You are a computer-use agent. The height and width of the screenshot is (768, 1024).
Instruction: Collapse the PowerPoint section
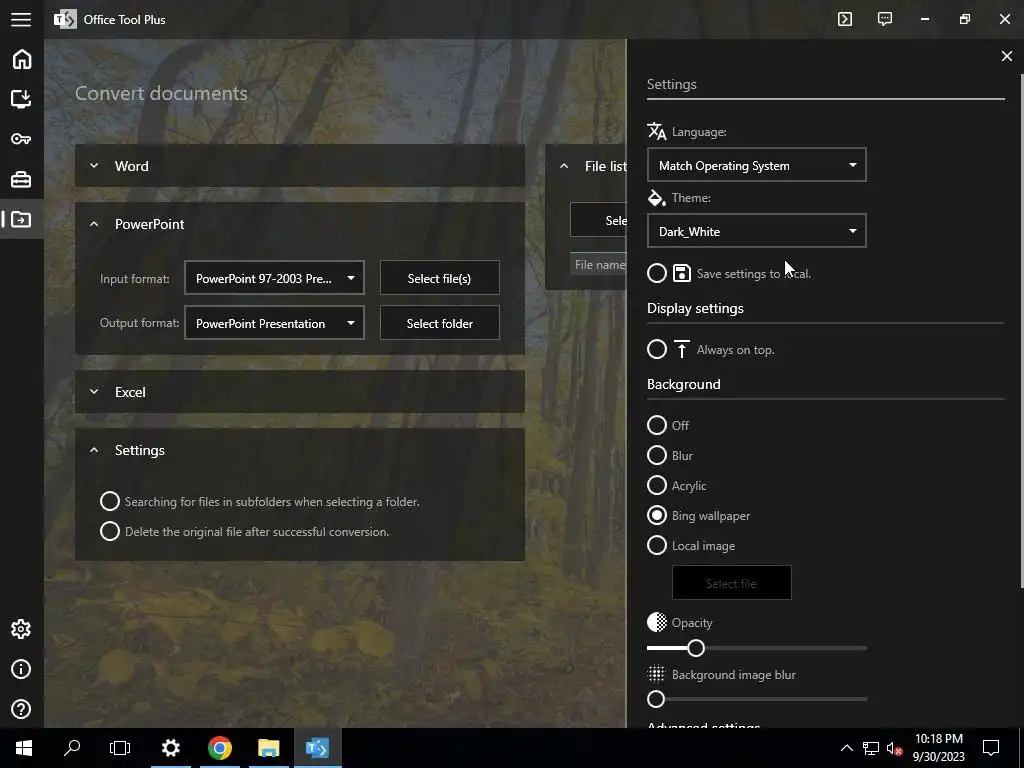(94, 224)
